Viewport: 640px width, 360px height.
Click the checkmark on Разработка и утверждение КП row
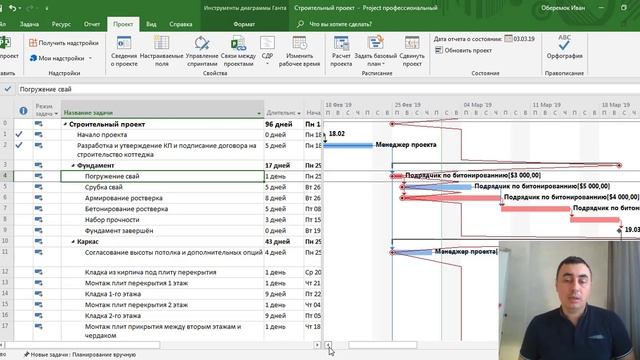[x=19, y=145]
